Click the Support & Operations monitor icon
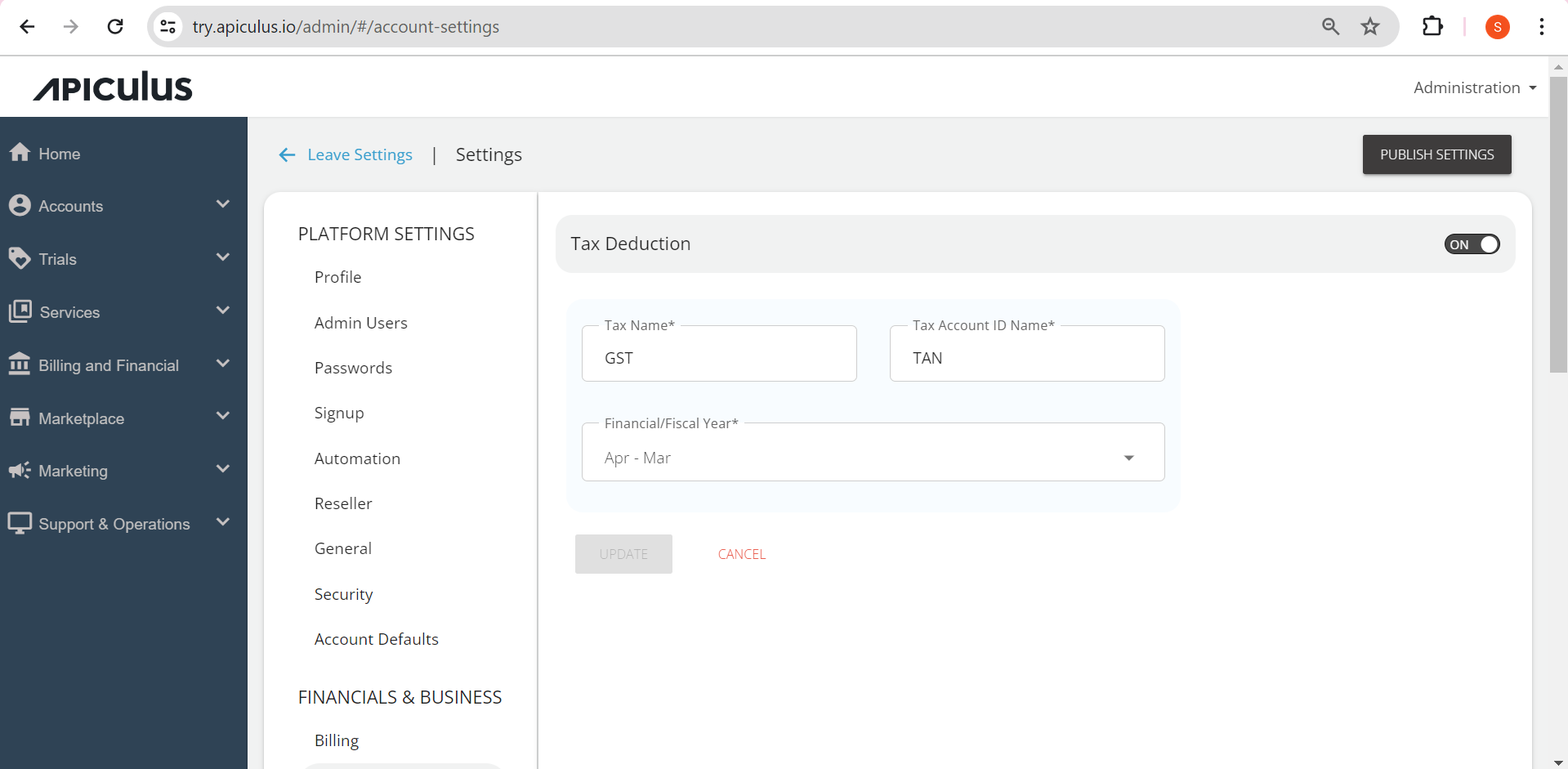The image size is (1568, 769). (x=20, y=523)
